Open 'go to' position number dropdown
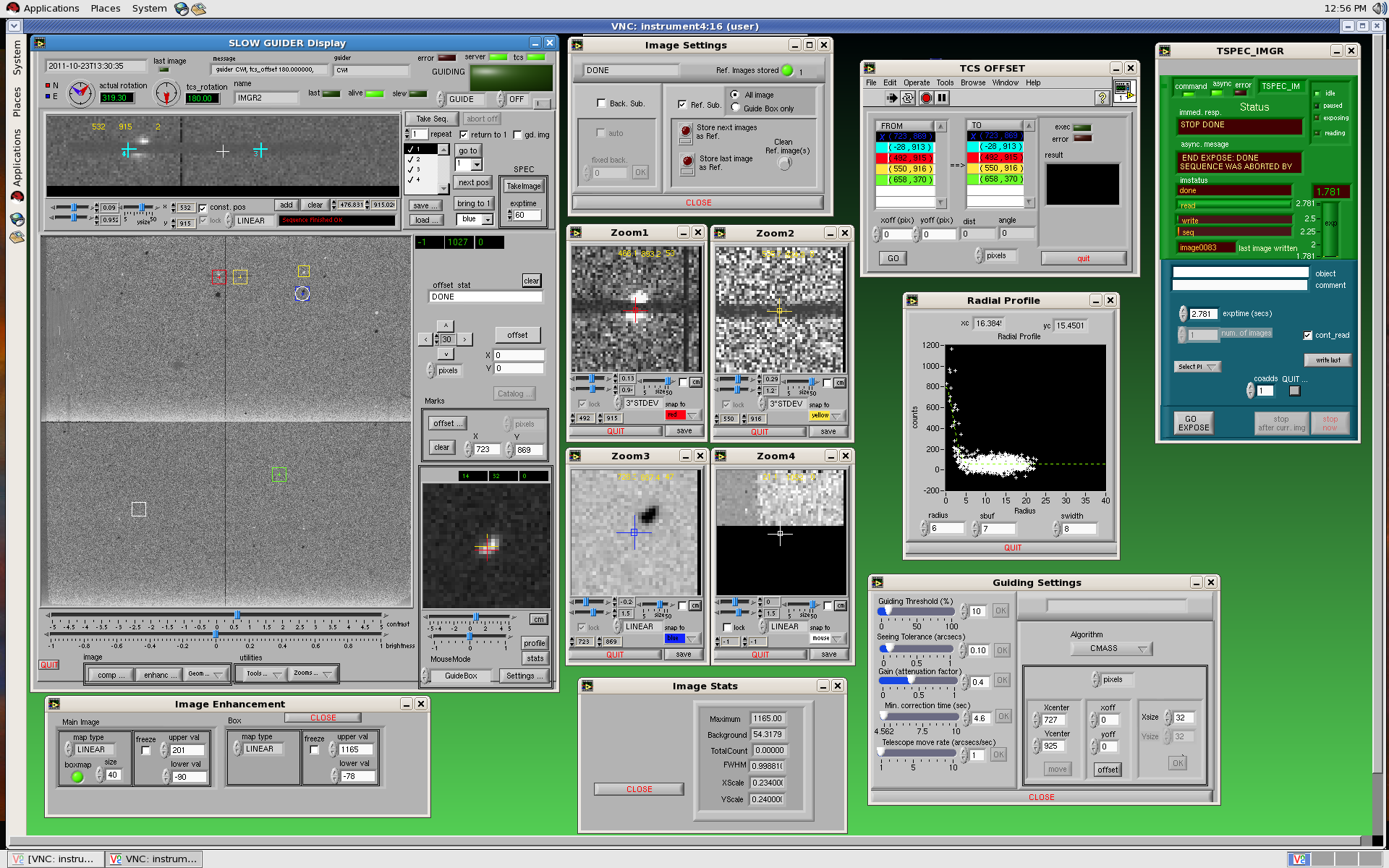The height and width of the screenshot is (868, 1389). (476, 164)
